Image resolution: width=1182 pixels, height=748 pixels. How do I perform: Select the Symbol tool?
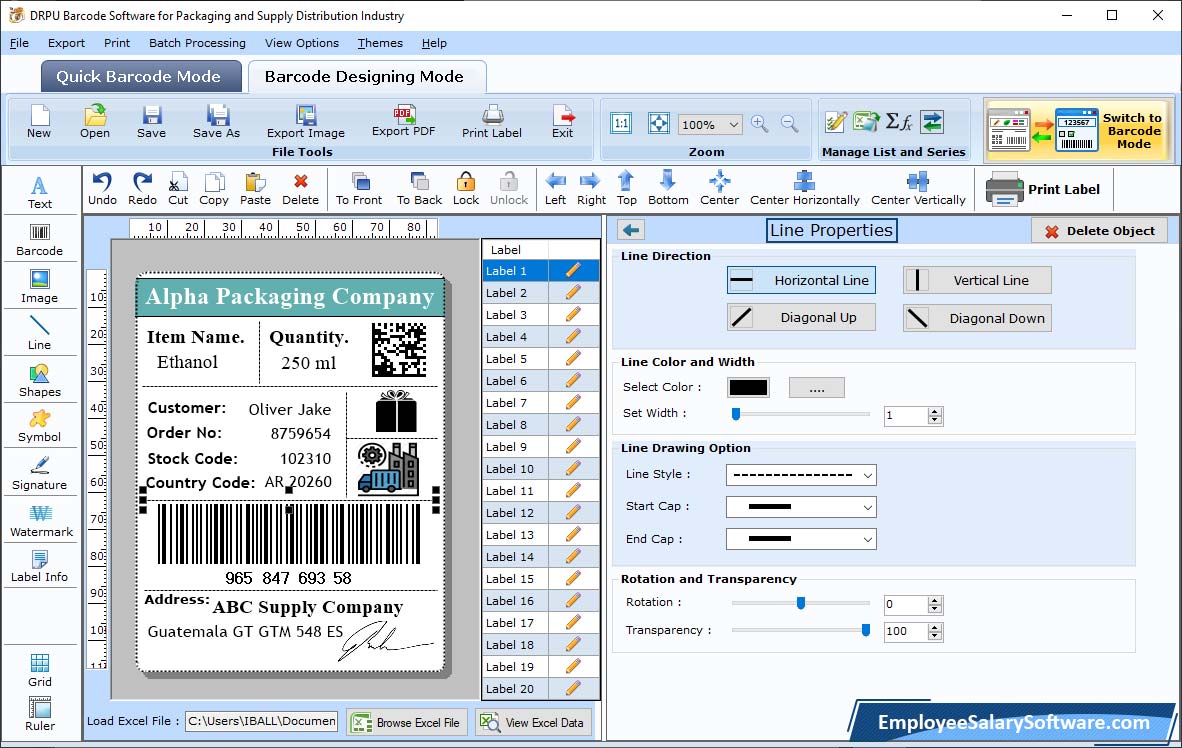click(39, 427)
